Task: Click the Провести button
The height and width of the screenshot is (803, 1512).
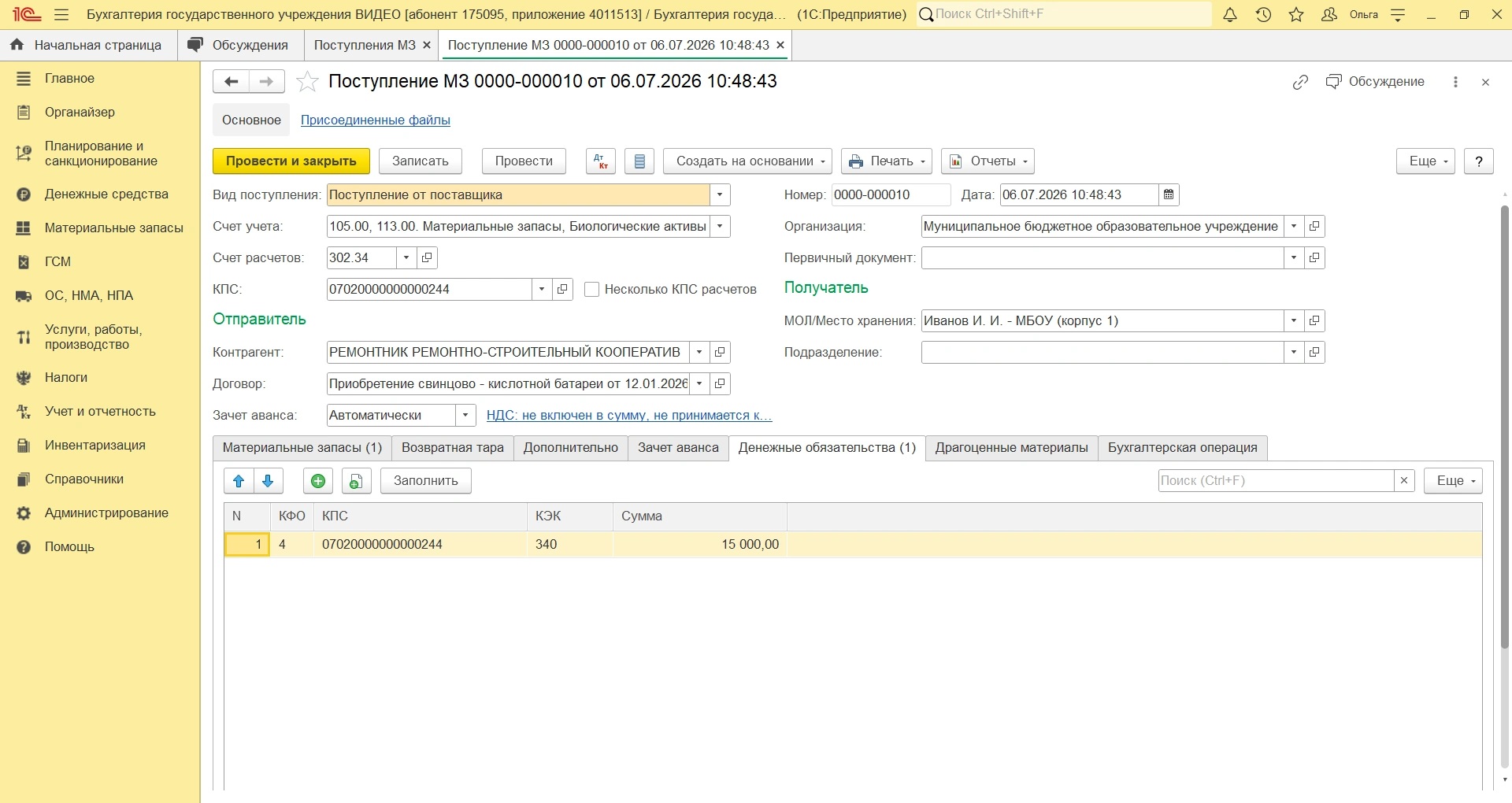Action: tap(524, 161)
